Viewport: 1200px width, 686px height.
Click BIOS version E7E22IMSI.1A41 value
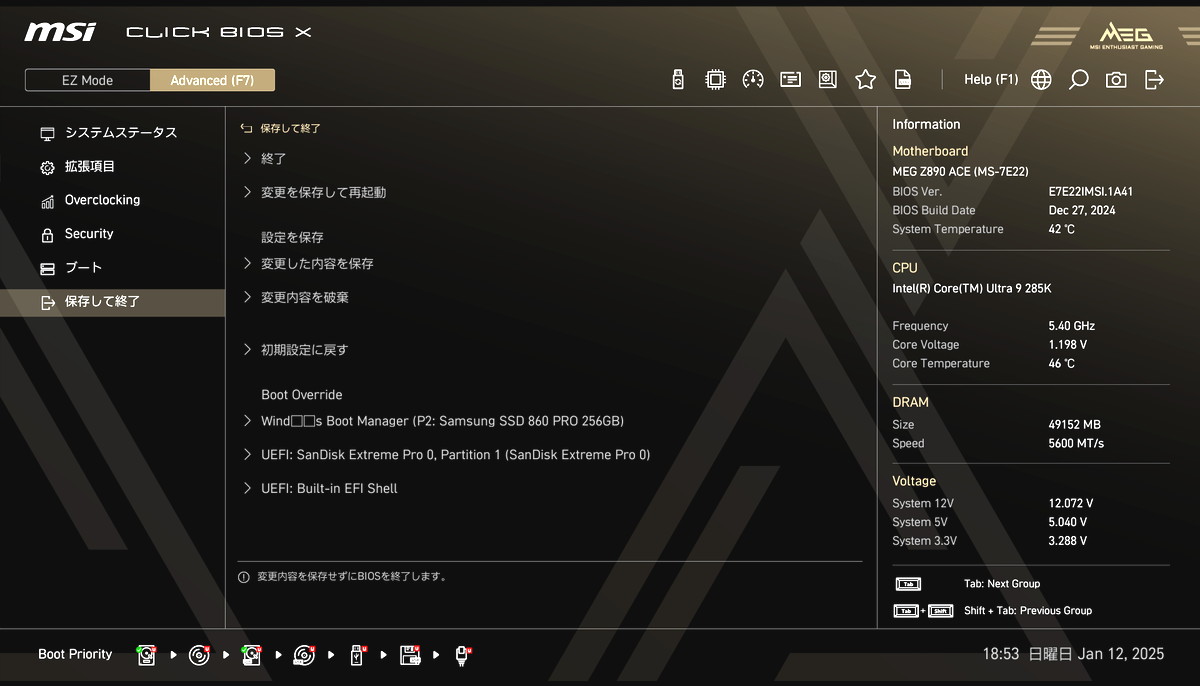click(1091, 192)
